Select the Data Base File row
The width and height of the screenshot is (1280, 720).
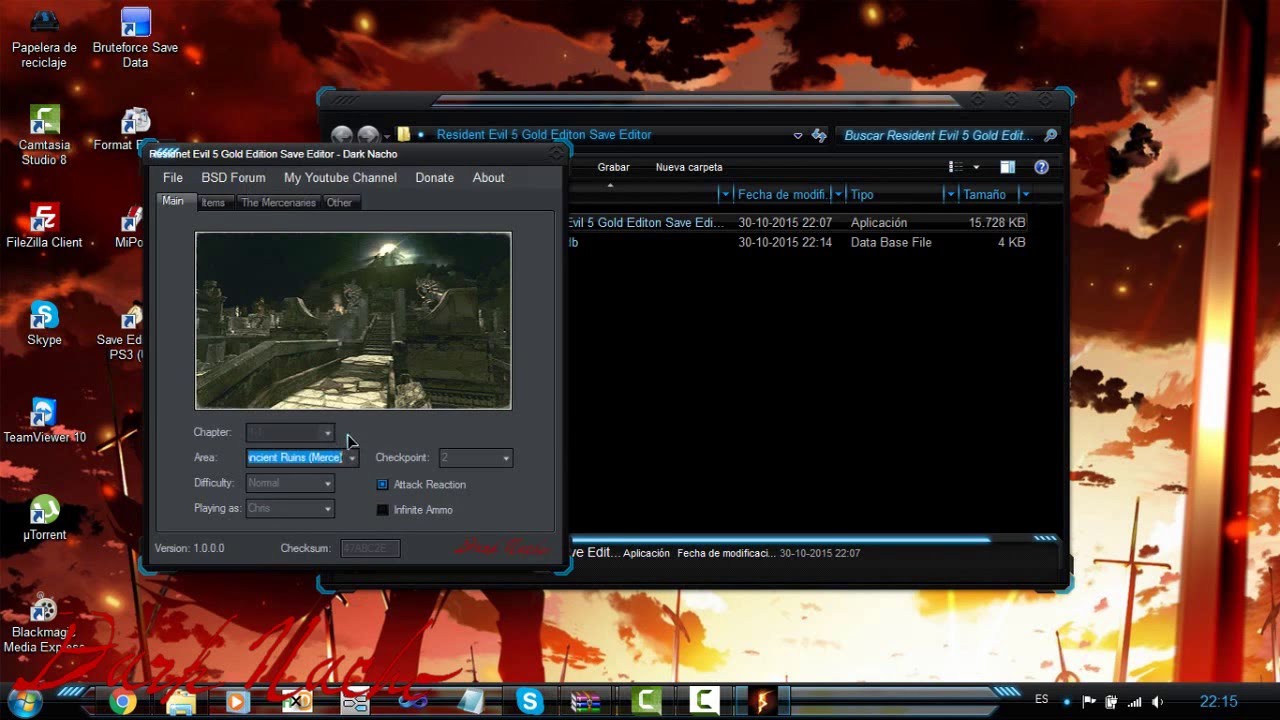797,242
